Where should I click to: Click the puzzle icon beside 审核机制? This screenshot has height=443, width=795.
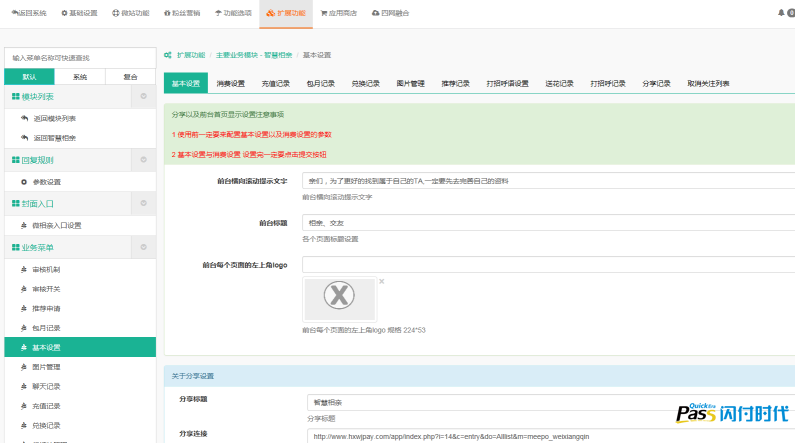[x=24, y=270]
